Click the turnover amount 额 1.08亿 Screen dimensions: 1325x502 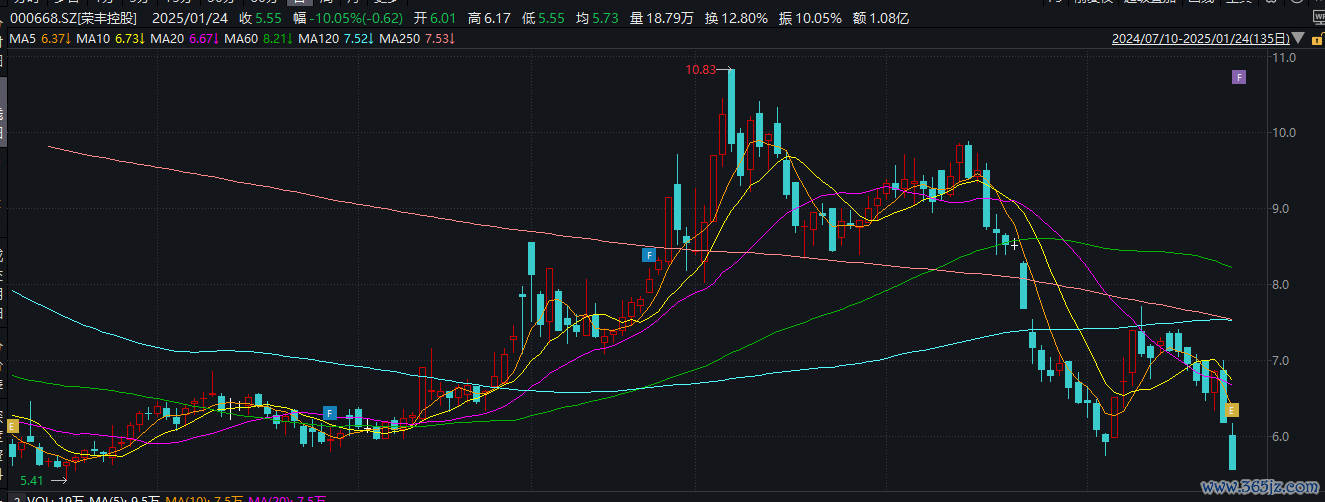(881, 19)
